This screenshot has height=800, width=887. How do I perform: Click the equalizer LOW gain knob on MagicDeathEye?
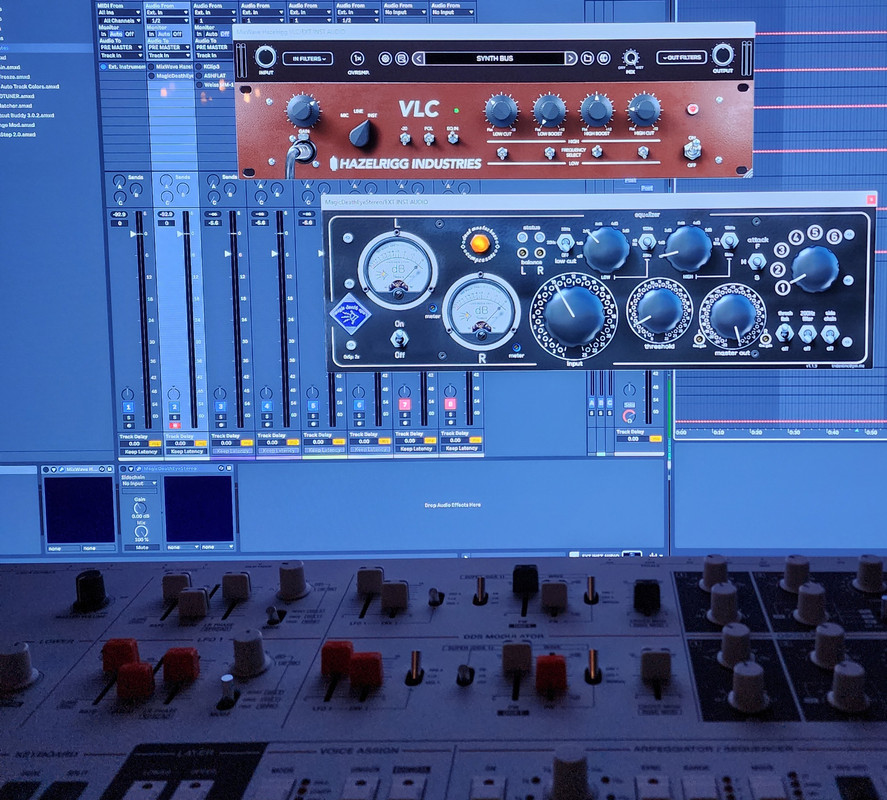click(606, 250)
